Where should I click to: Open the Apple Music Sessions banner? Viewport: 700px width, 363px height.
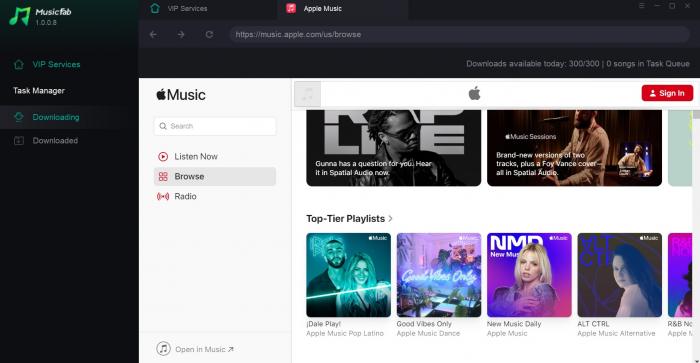[x=574, y=148]
